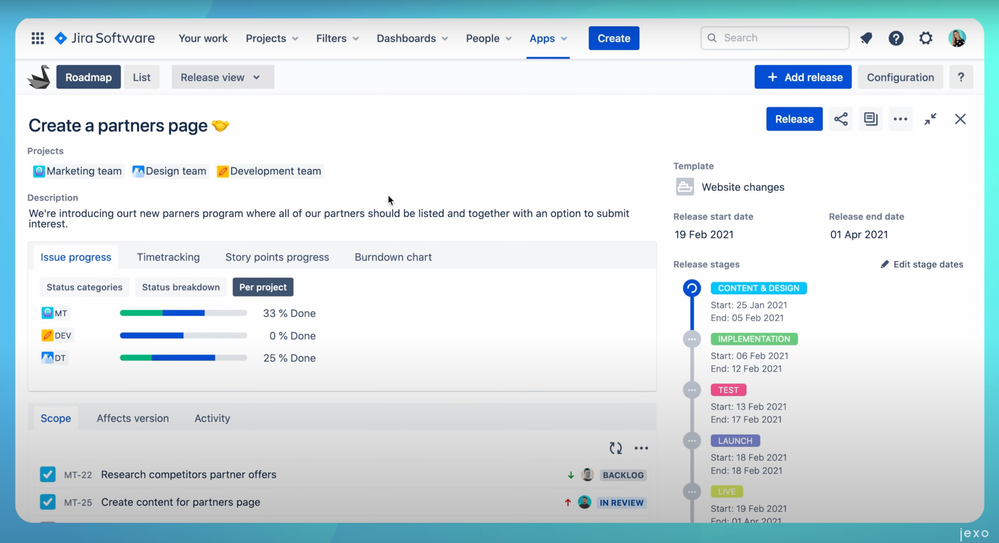Click the share release icon
The width and height of the screenshot is (999, 543).
(x=841, y=119)
